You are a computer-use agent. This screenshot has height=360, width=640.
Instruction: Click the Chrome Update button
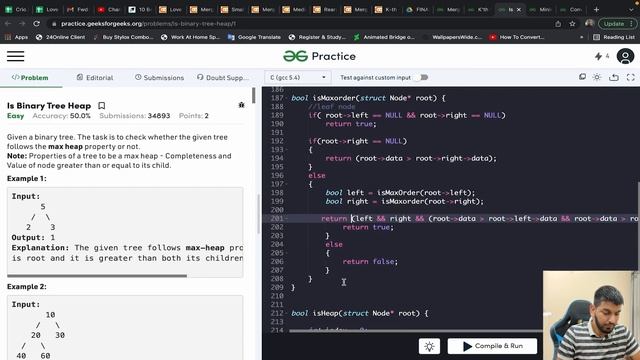point(617,24)
